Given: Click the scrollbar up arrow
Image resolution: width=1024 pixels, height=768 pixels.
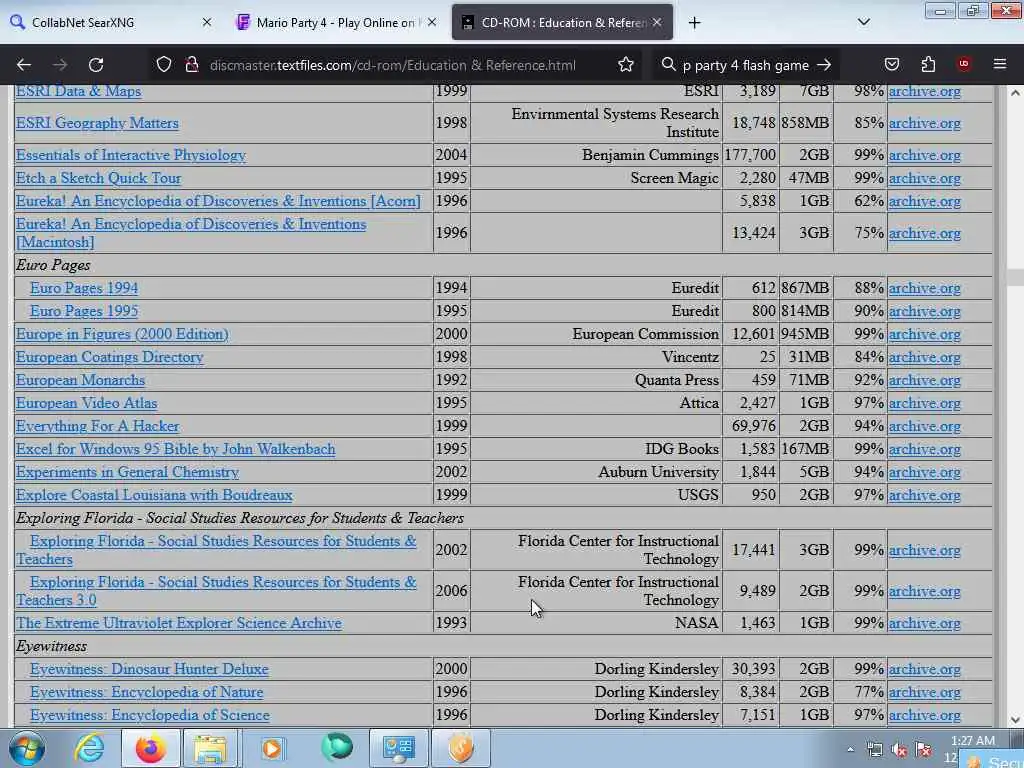Looking at the screenshot, I should pos(1014,93).
